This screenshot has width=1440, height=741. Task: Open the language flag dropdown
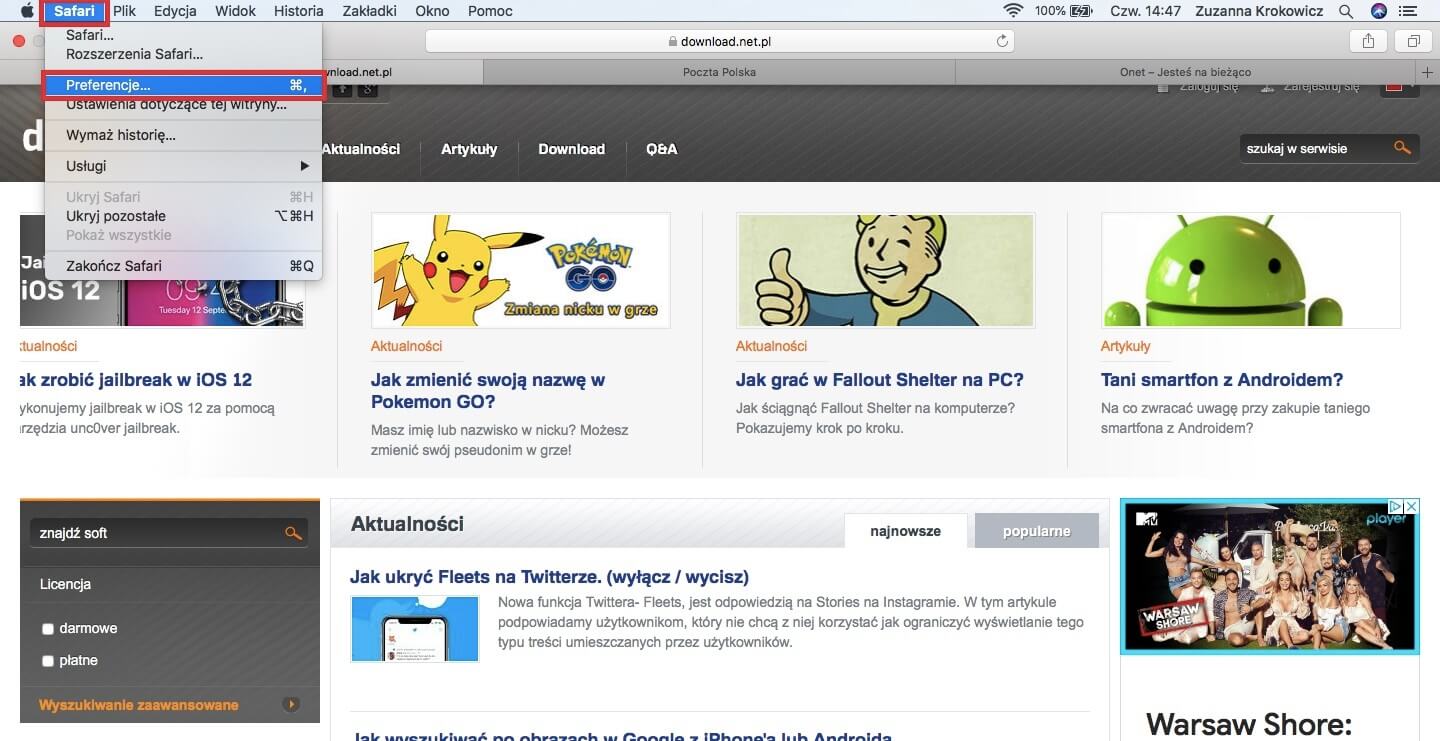click(1399, 86)
